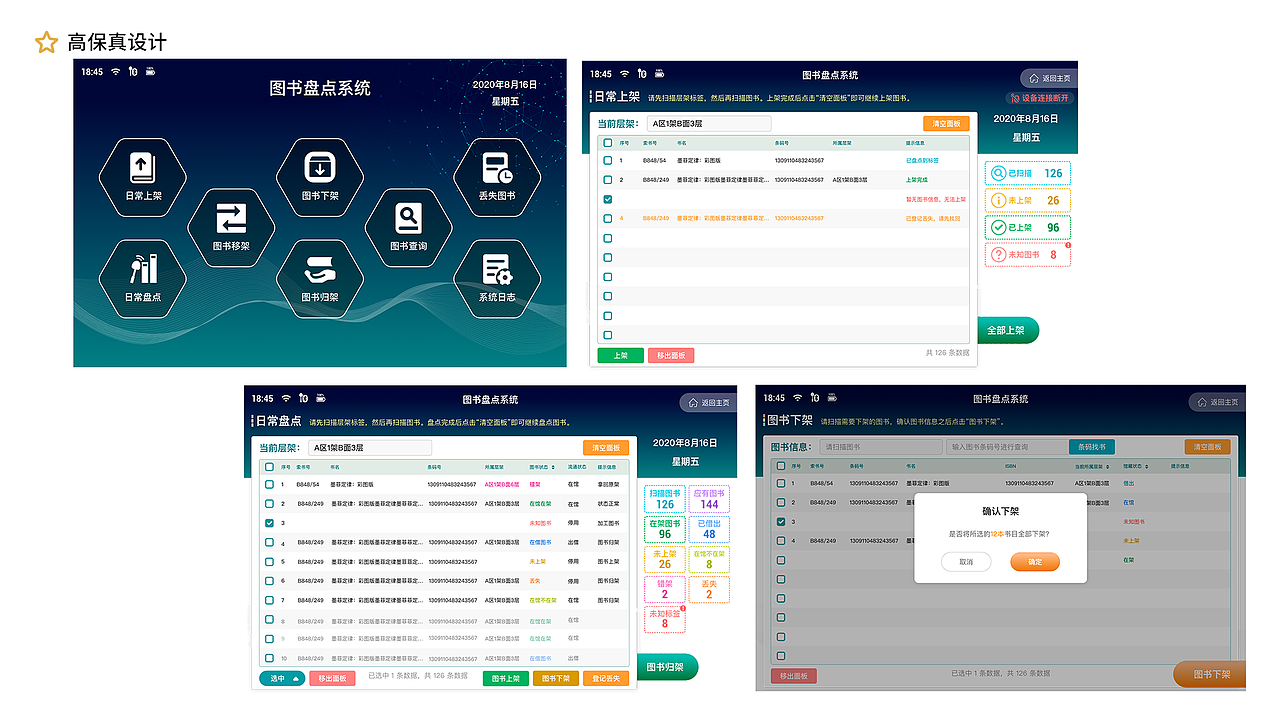
Task: Click 错架 2 card in 日常盘点 screen
Action: point(665,589)
